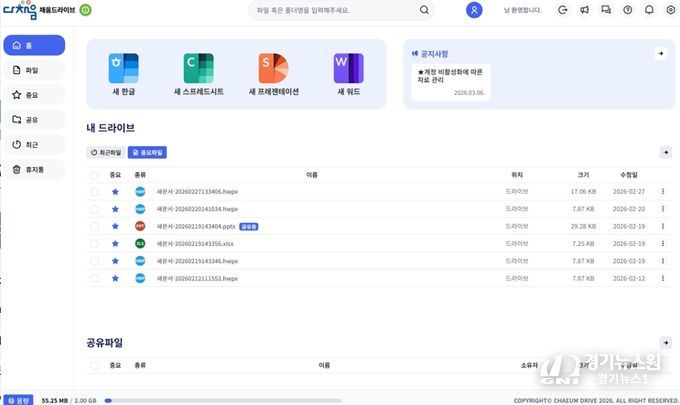Open more options menu for 새문서-20260212111552.hwpx
Screen dimensions: 680x405
(662, 277)
